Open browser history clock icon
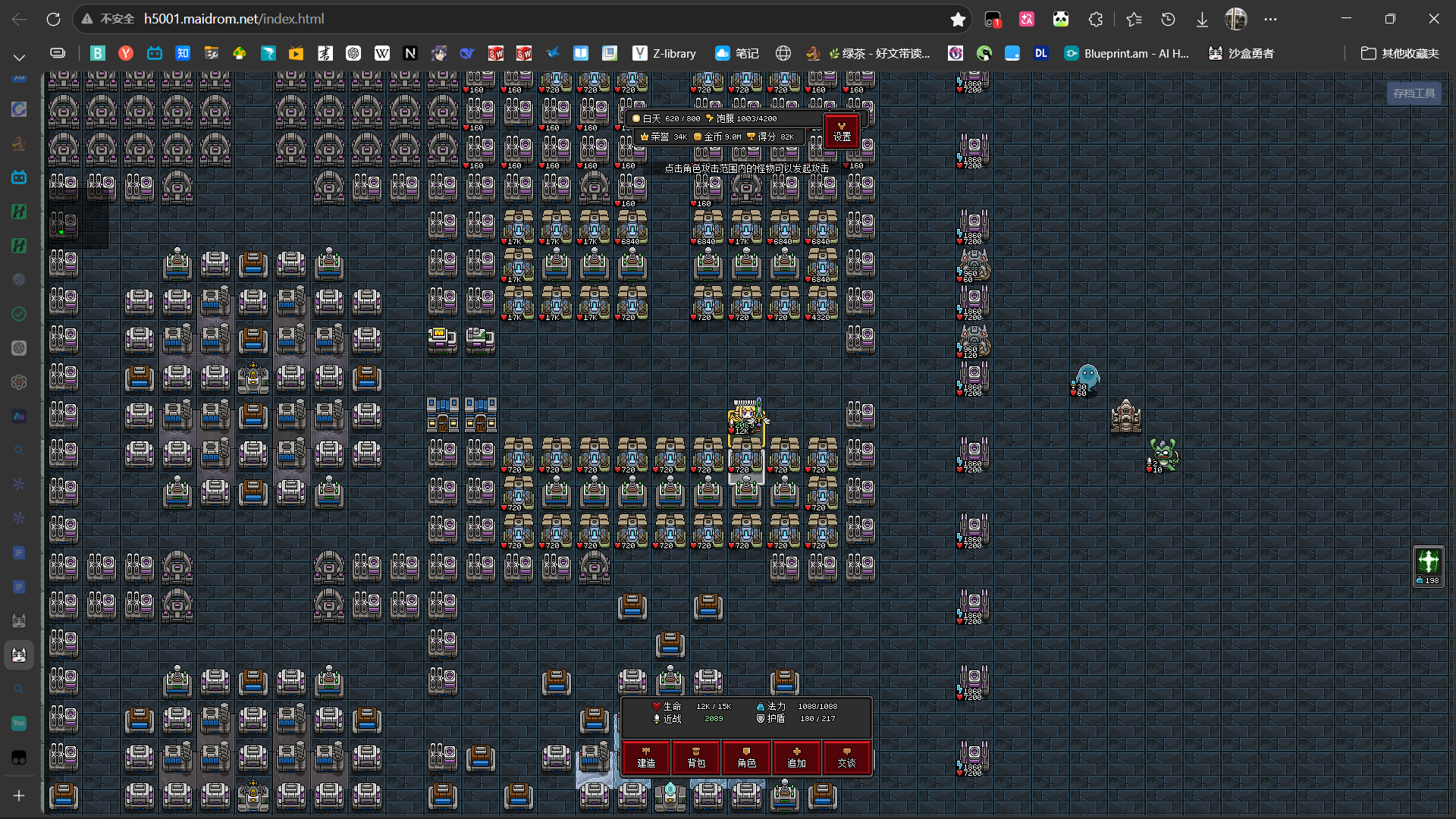This screenshot has width=1456, height=819. tap(1168, 19)
